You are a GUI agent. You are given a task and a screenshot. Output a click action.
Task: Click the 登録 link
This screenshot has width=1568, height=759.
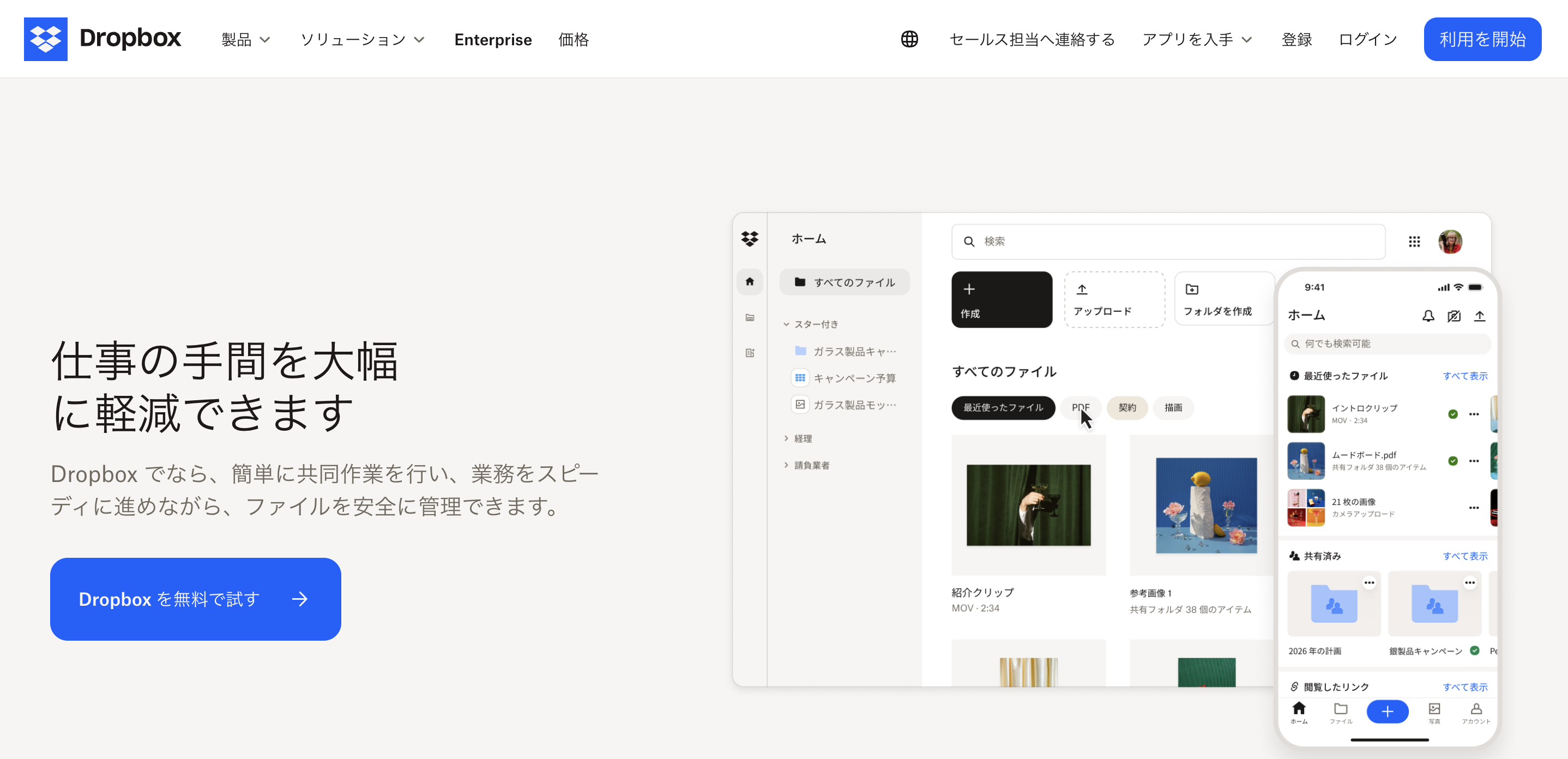tap(1296, 40)
